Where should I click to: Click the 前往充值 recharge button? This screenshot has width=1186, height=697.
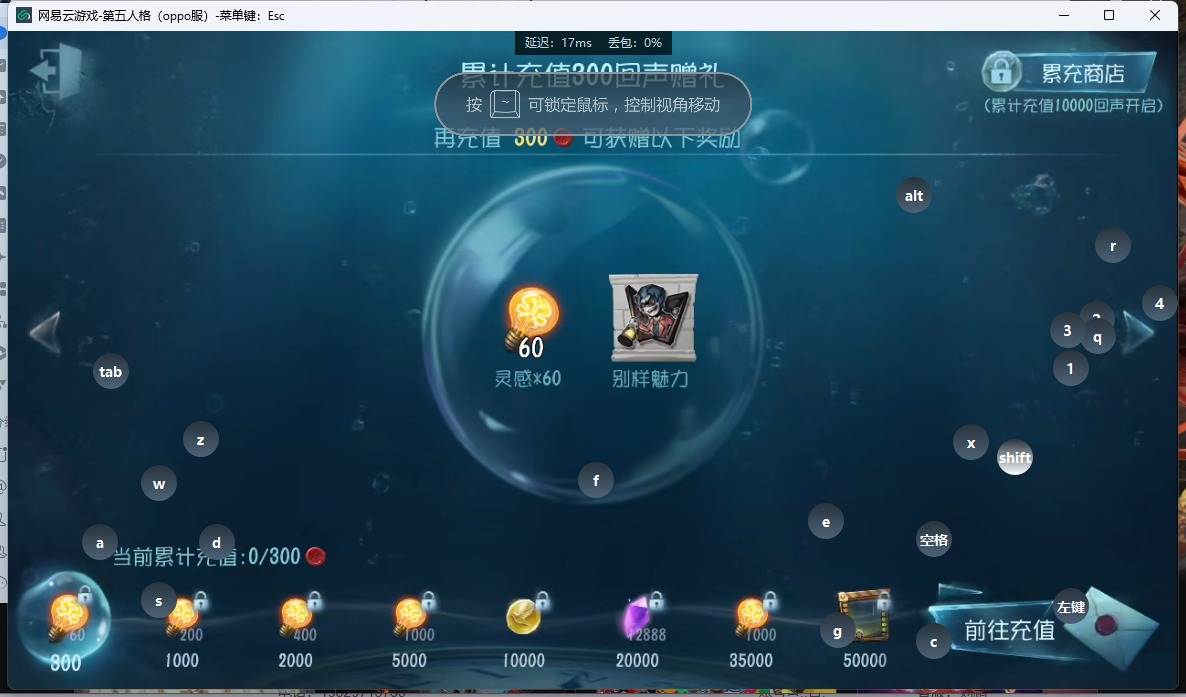coord(1008,630)
